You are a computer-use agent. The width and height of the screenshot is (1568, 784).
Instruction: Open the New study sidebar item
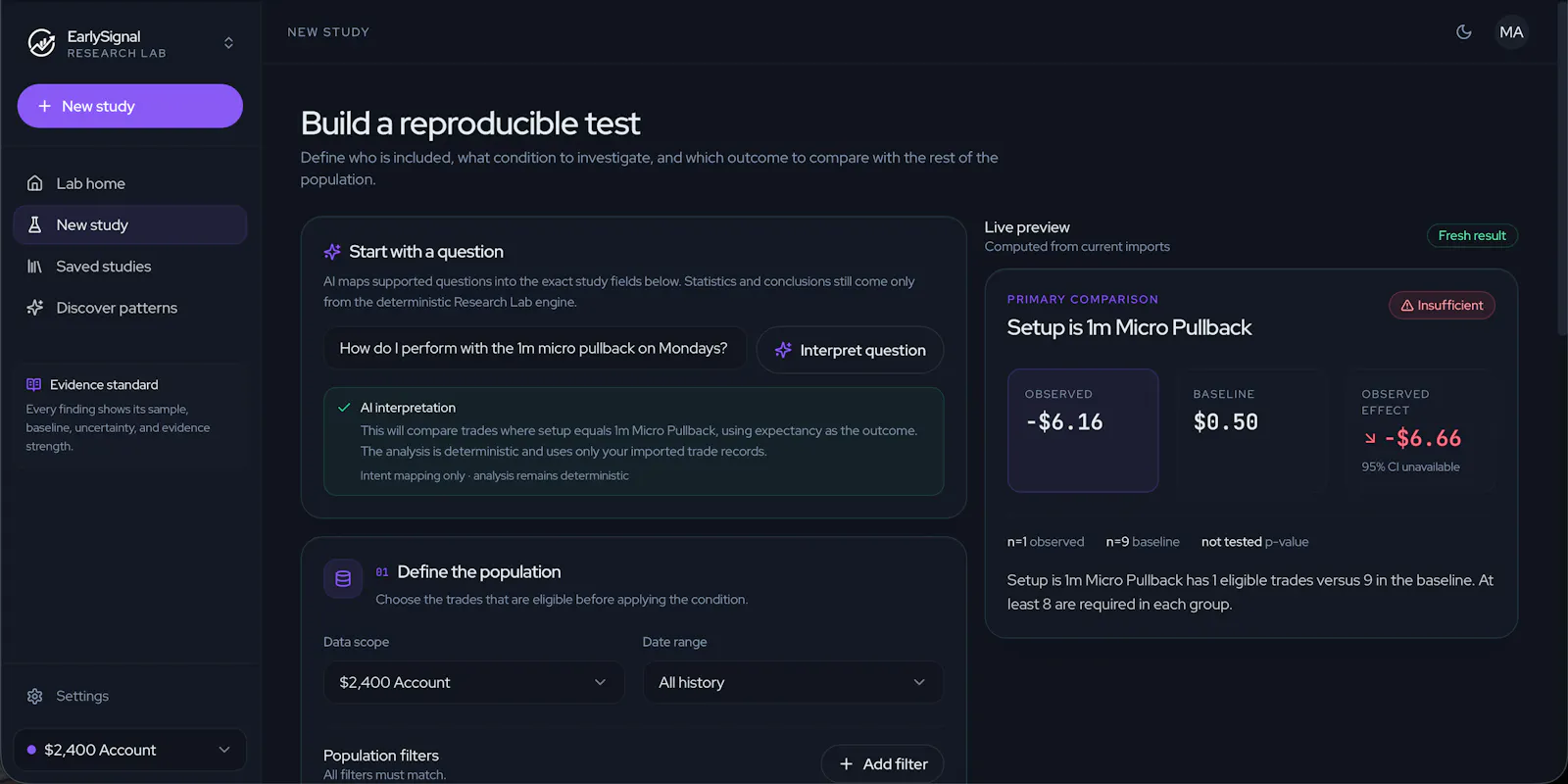pyautogui.click(x=130, y=224)
